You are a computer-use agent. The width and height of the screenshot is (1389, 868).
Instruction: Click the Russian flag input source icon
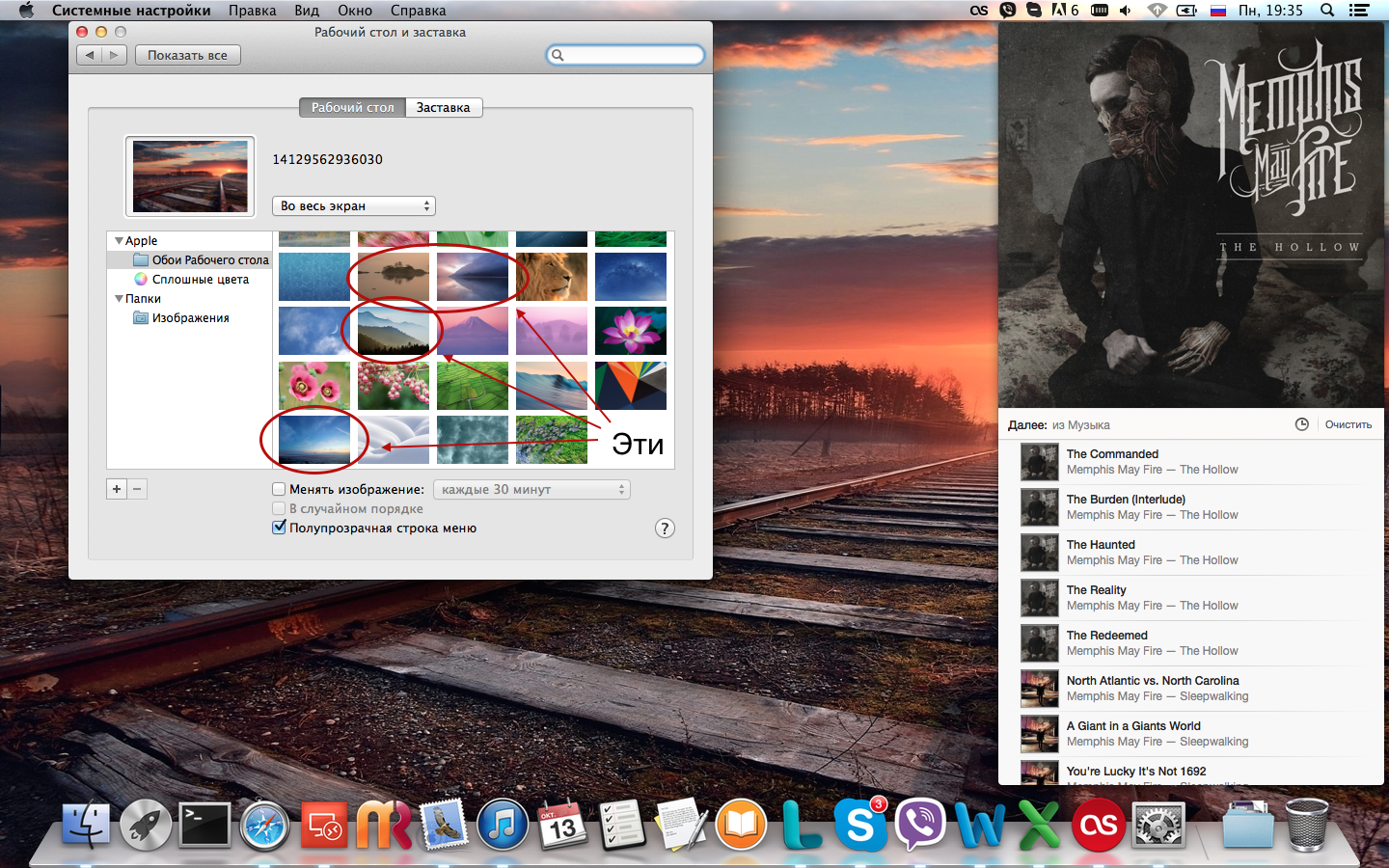point(1218,11)
